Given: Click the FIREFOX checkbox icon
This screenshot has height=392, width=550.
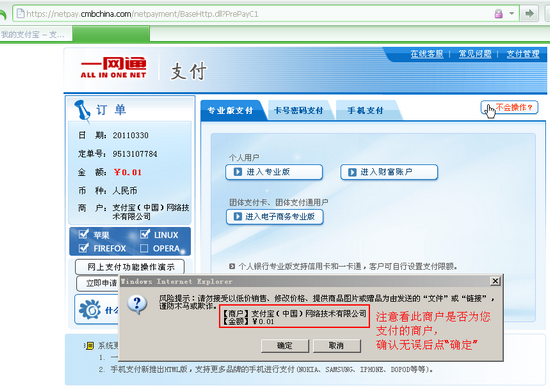Looking at the screenshot, I should click(84, 248).
